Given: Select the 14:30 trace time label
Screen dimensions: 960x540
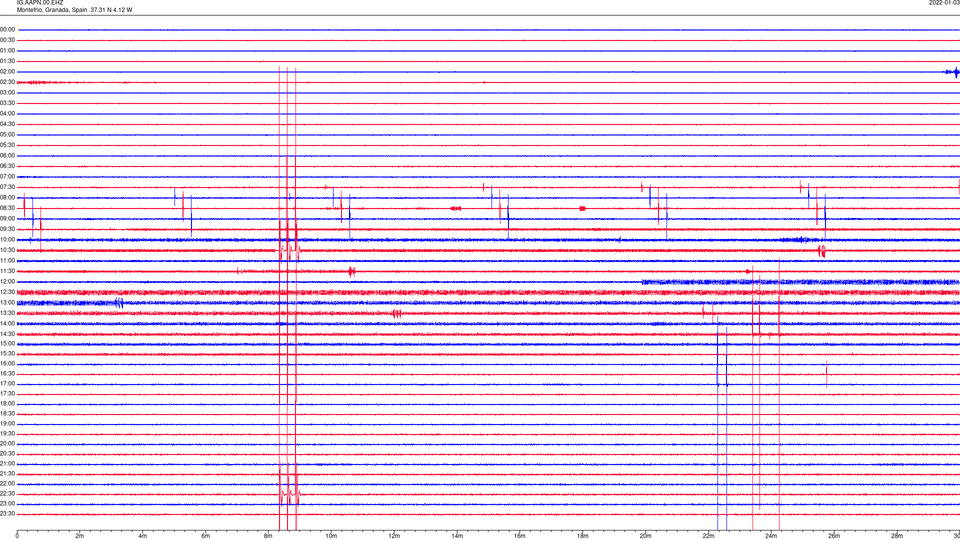Looking at the screenshot, I should click(x=7, y=334).
